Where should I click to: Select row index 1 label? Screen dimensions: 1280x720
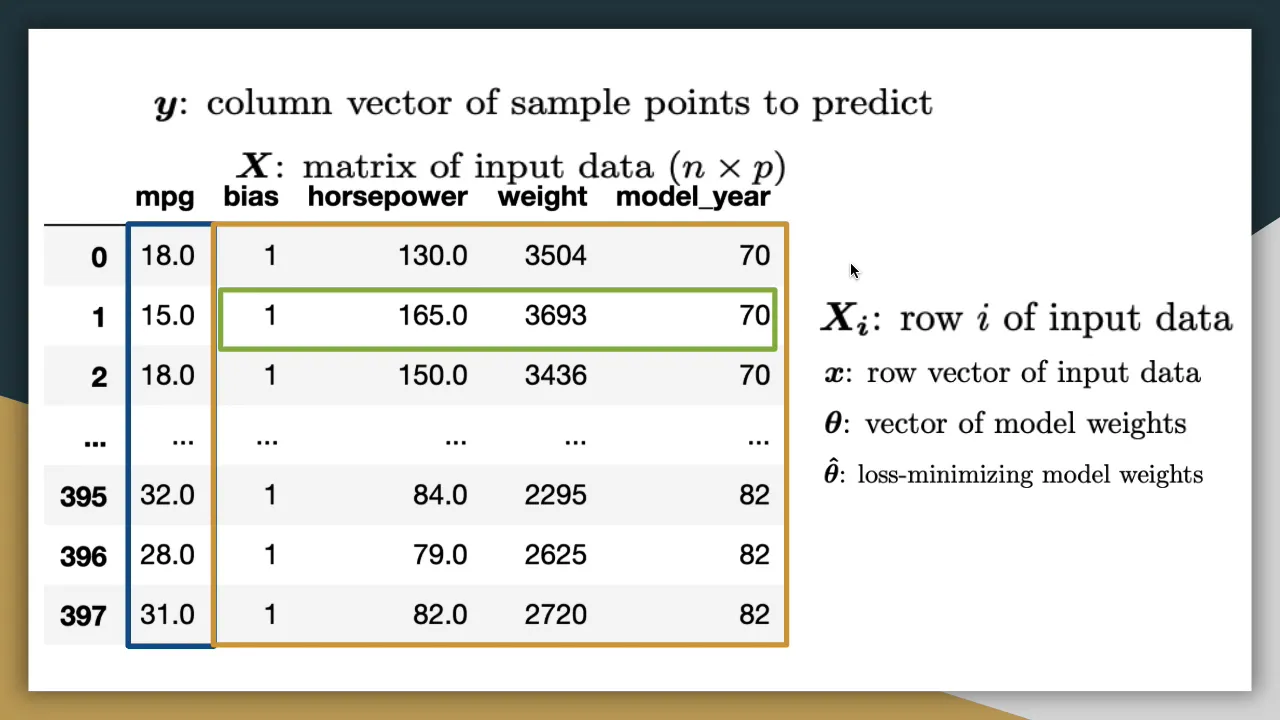coord(98,318)
